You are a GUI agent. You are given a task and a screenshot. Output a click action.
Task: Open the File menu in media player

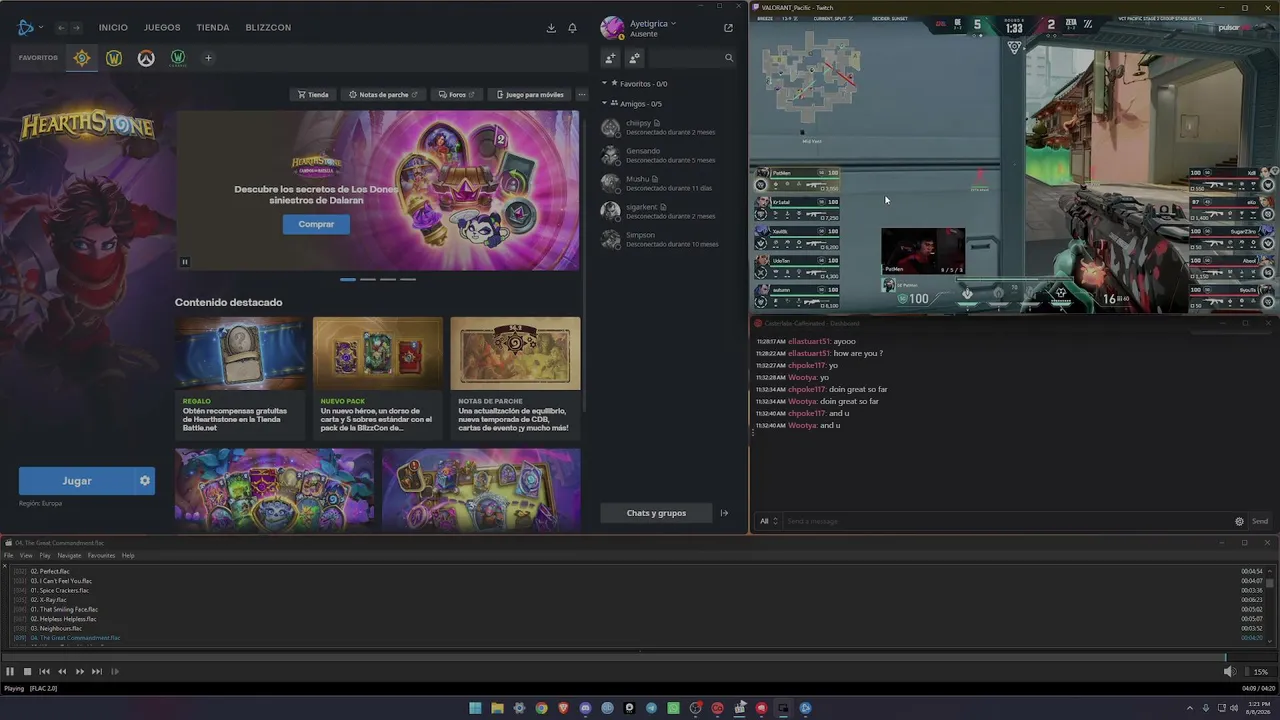click(8, 556)
